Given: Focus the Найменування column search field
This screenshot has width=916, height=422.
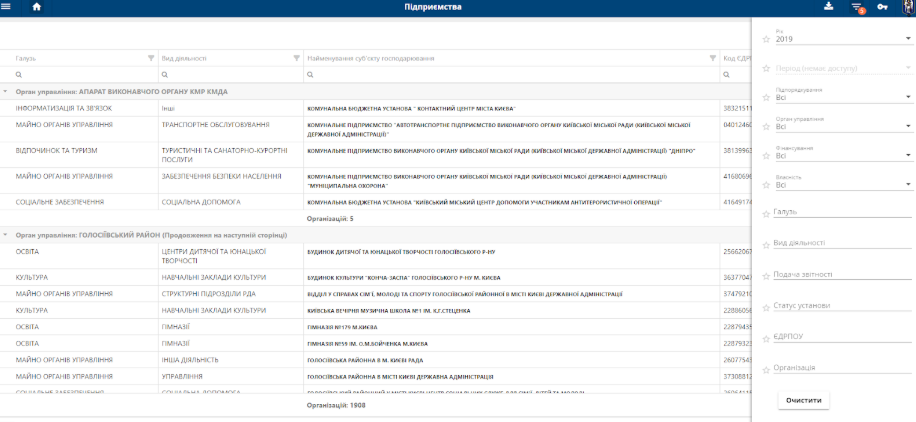Looking at the screenshot, I should [x=512, y=75].
